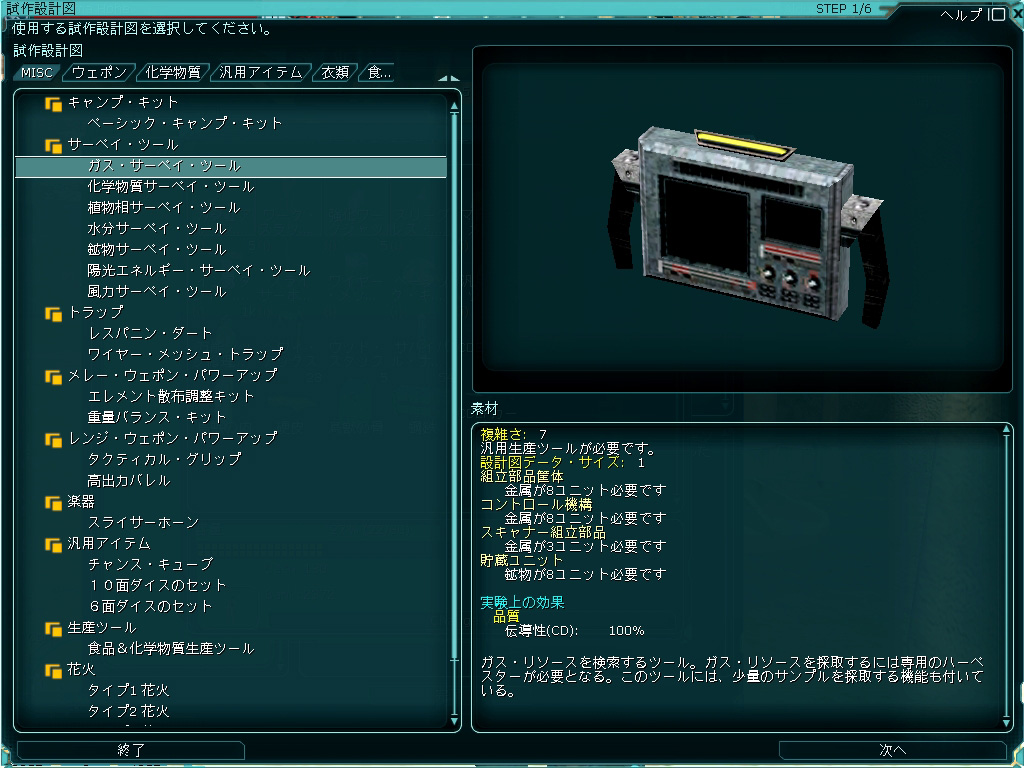Close the 試作設計図 window

click(x=1017, y=14)
